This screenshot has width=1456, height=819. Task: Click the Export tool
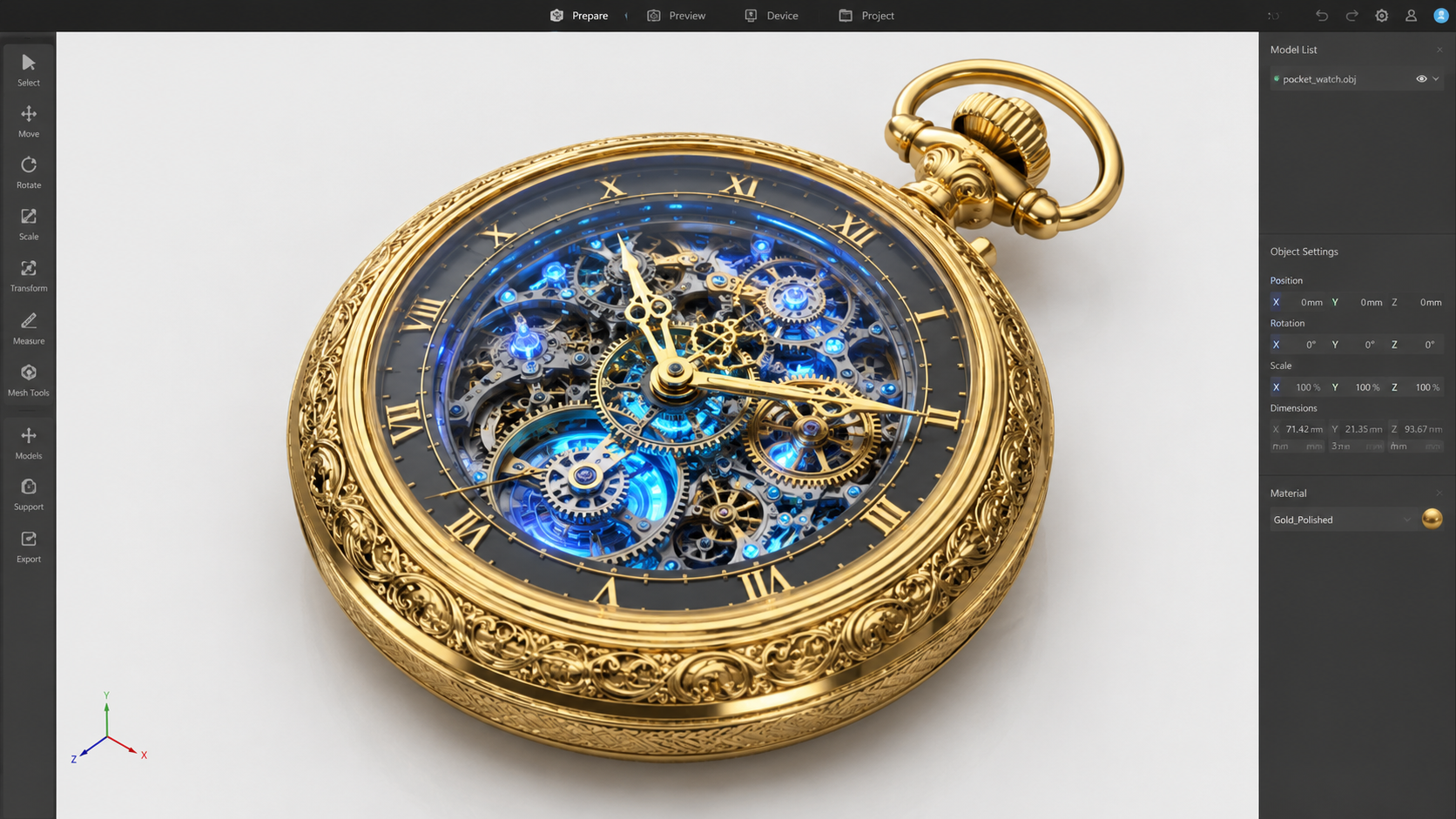(x=29, y=547)
